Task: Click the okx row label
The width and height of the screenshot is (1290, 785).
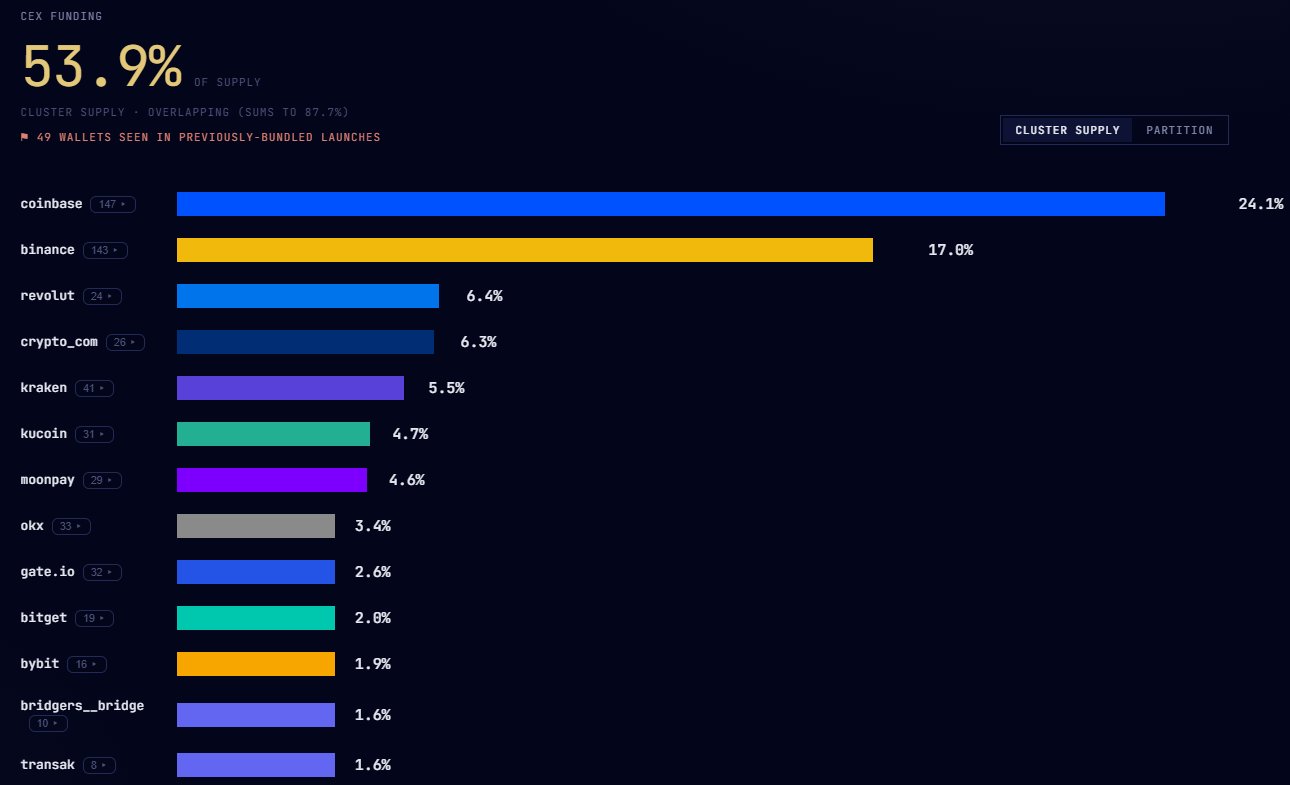Action: pyautogui.click(x=32, y=526)
